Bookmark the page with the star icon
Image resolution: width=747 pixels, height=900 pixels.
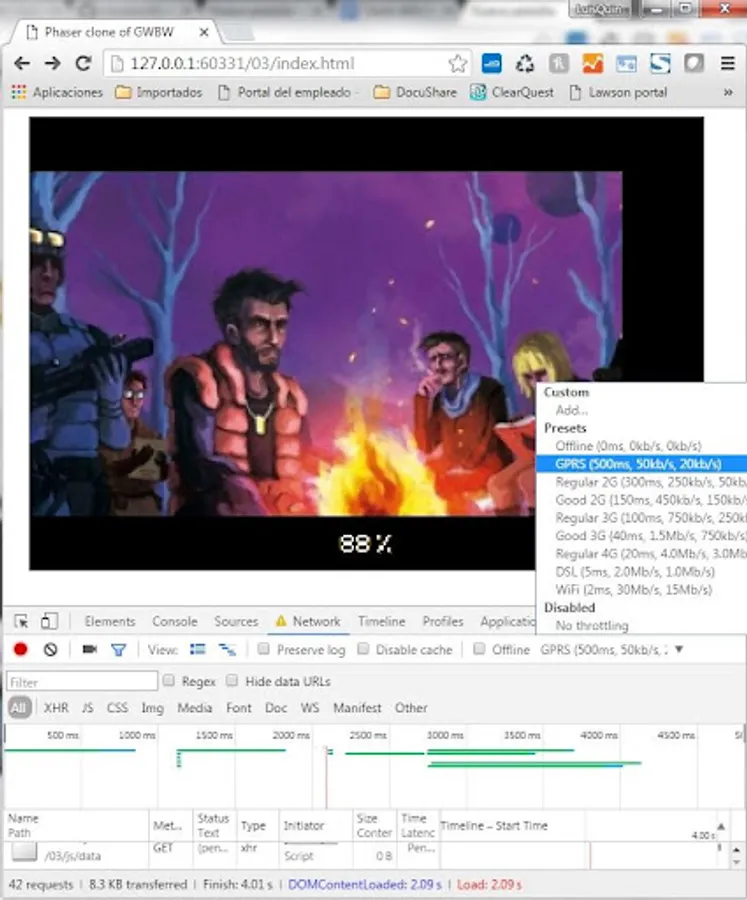click(x=458, y=63)
